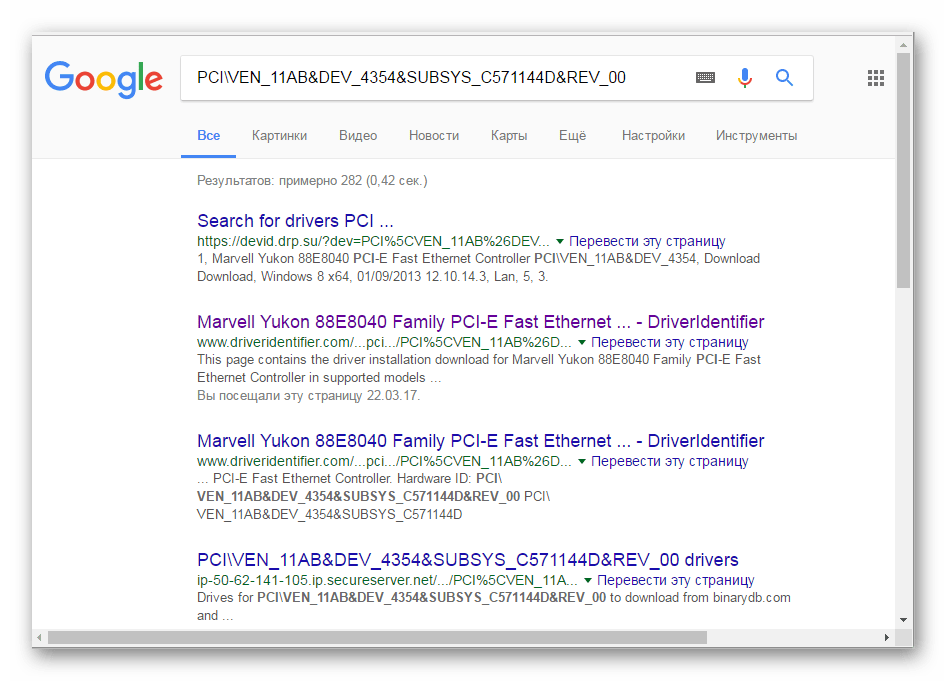
Task: Open Инструменты search tools
Action: (756, 135)
